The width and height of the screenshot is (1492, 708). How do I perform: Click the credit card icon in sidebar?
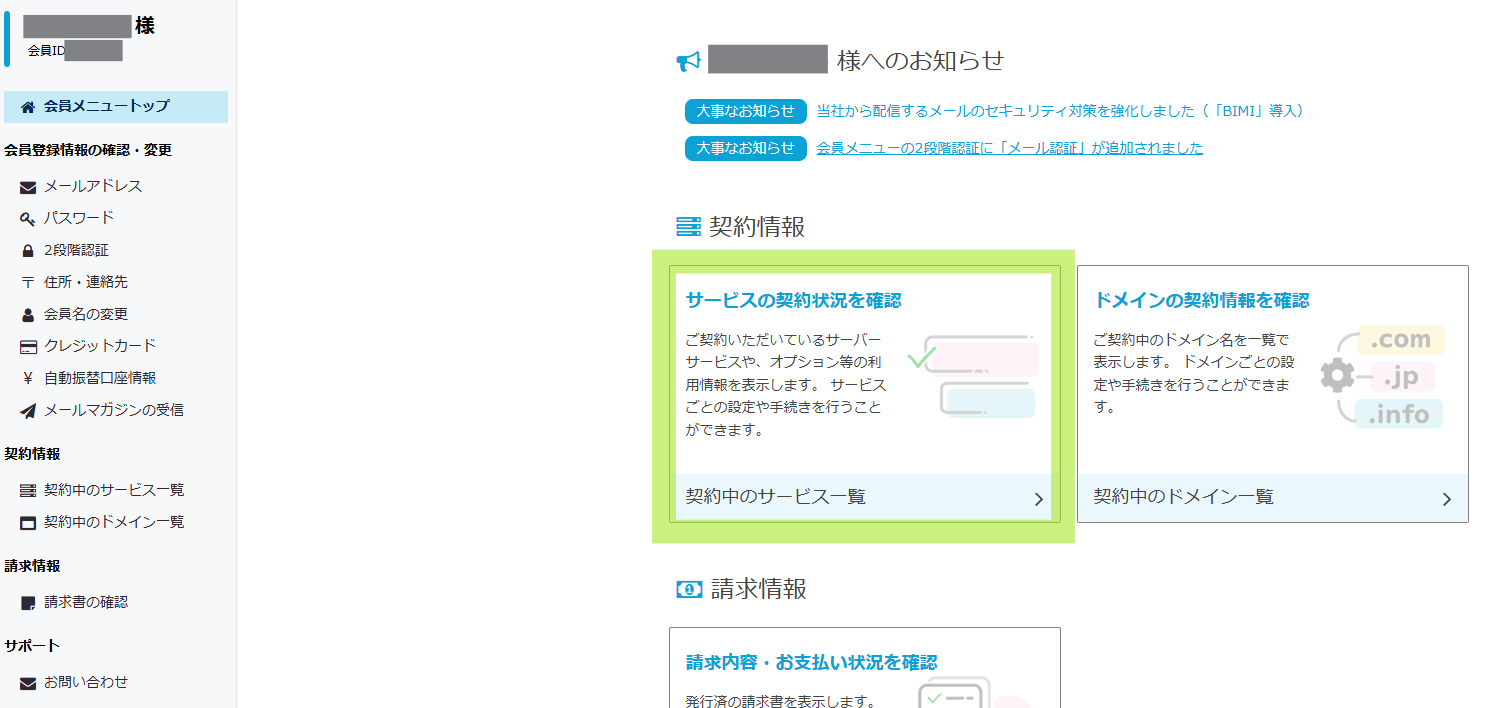28,347
